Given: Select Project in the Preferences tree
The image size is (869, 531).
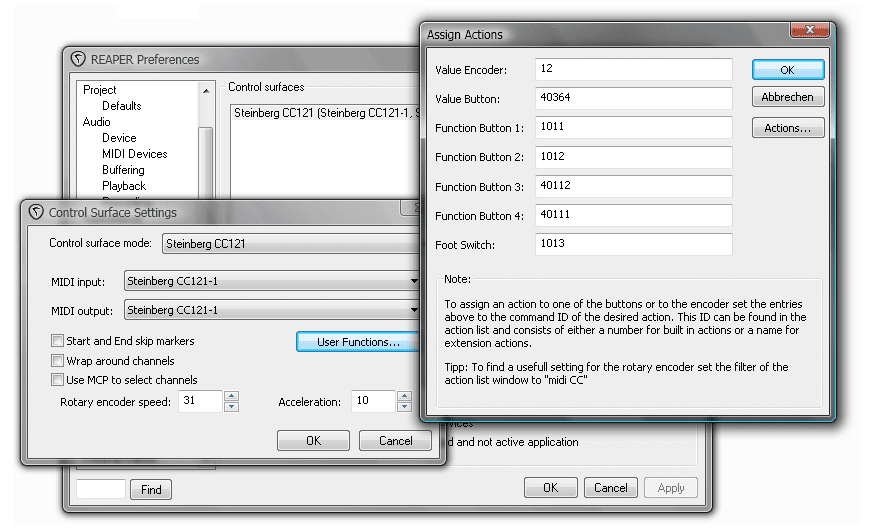Looking at the screenshot, I should pos(100,90).
